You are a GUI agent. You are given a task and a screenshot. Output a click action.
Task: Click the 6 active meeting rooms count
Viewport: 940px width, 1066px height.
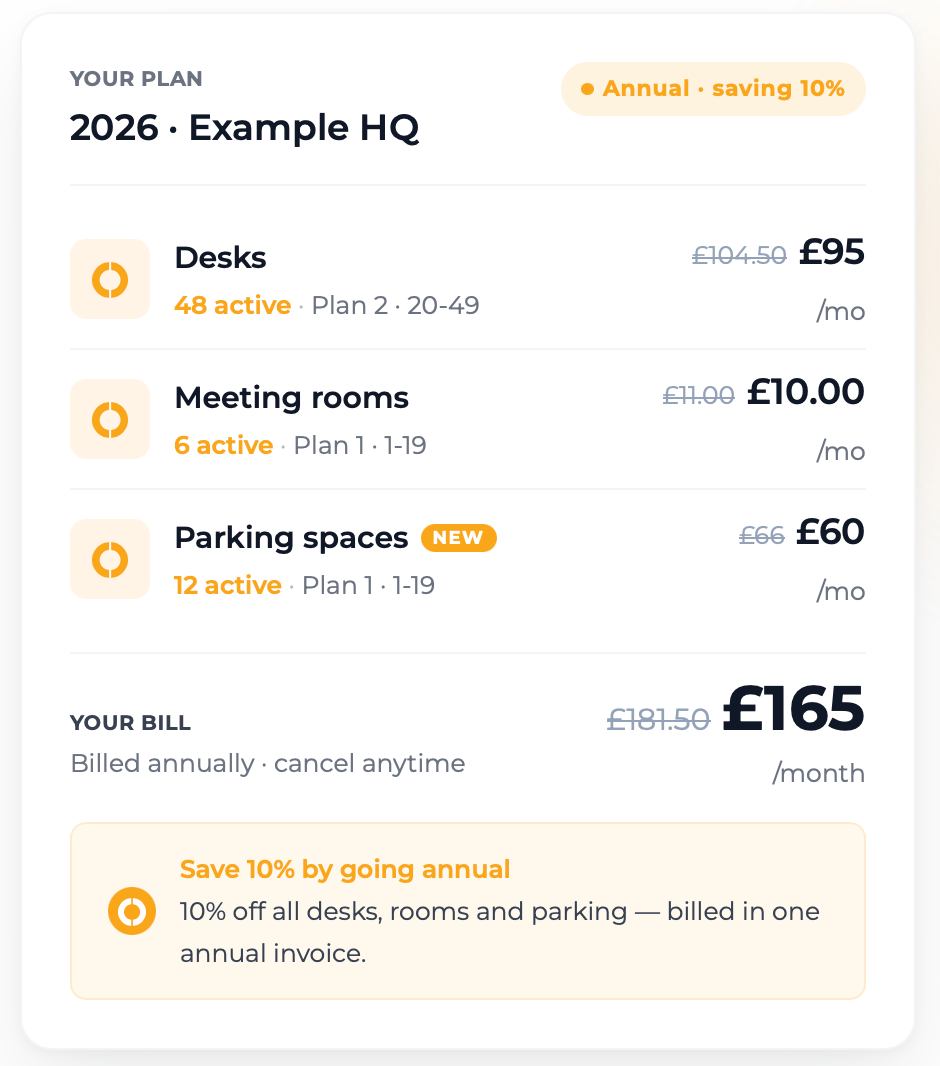point(224,446)
